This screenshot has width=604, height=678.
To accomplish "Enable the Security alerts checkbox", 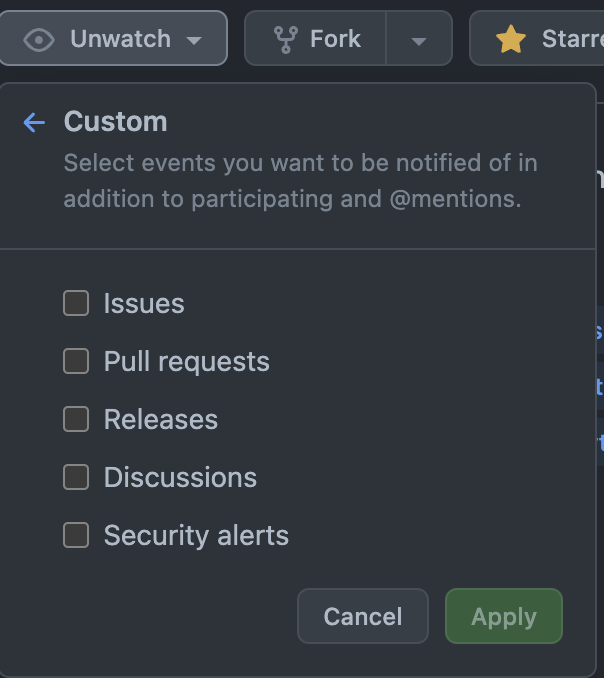I will [x=76, y=535].
